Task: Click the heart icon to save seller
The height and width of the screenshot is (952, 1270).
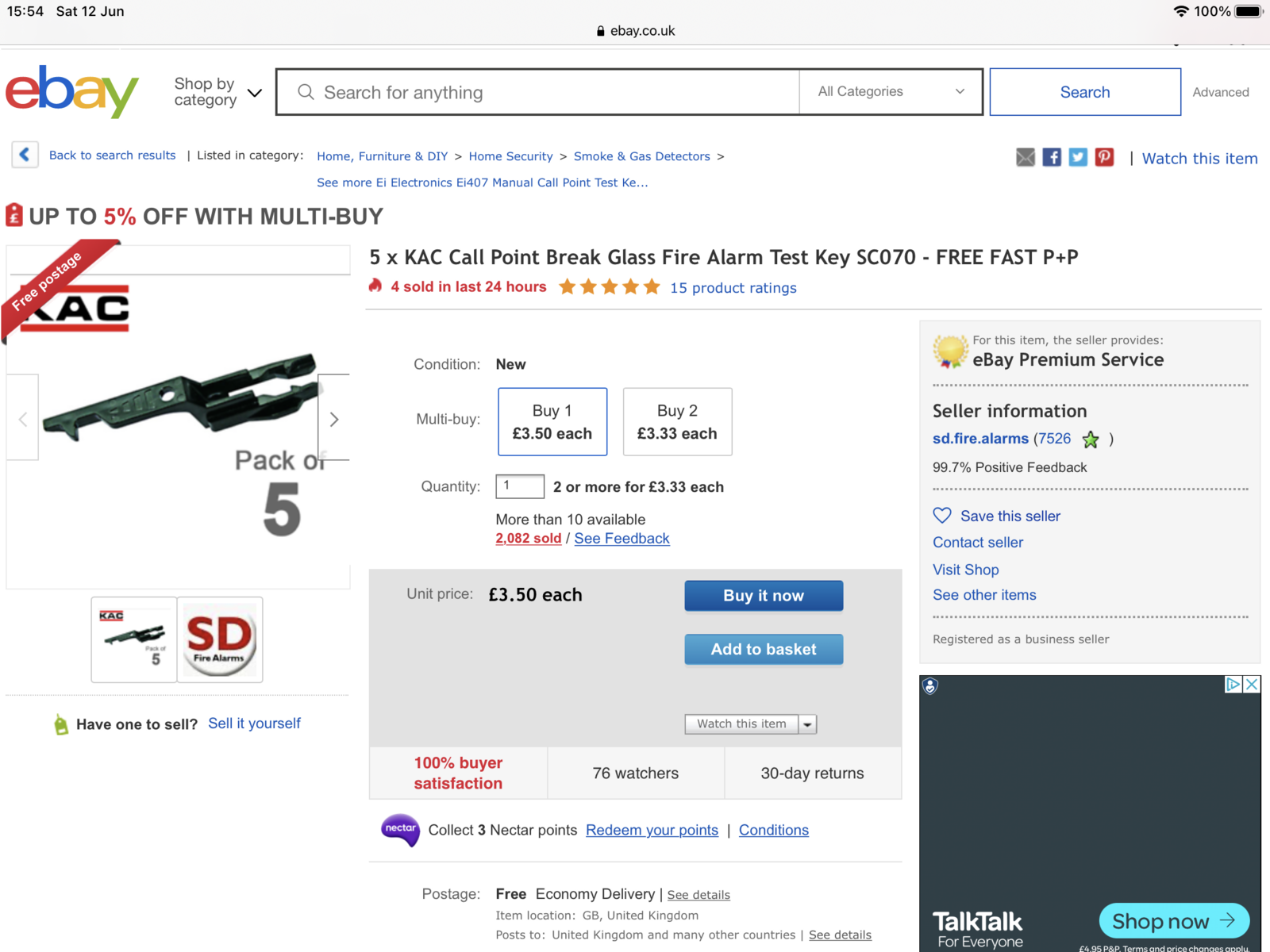Action: coord(942,516)
